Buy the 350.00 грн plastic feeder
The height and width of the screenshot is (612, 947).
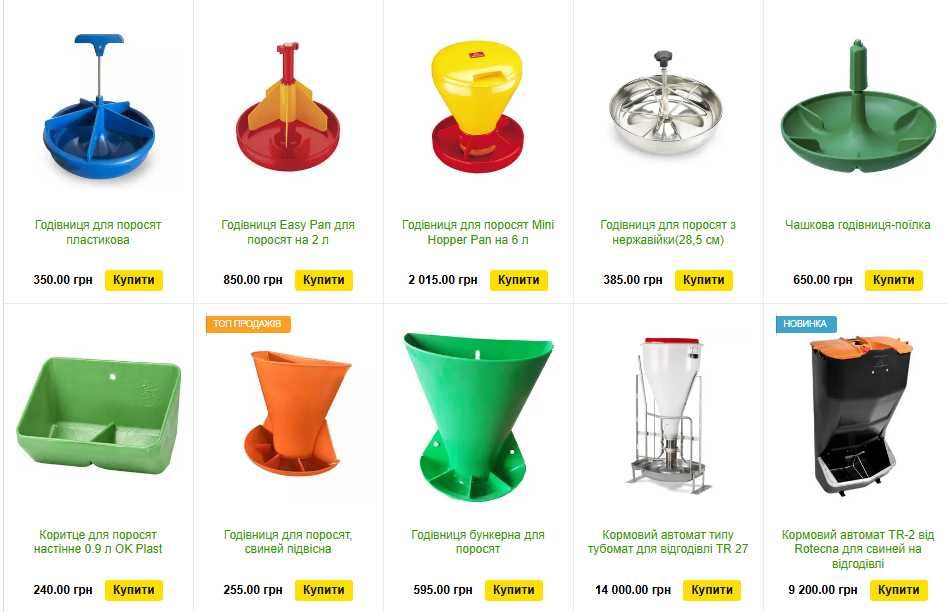133,280
